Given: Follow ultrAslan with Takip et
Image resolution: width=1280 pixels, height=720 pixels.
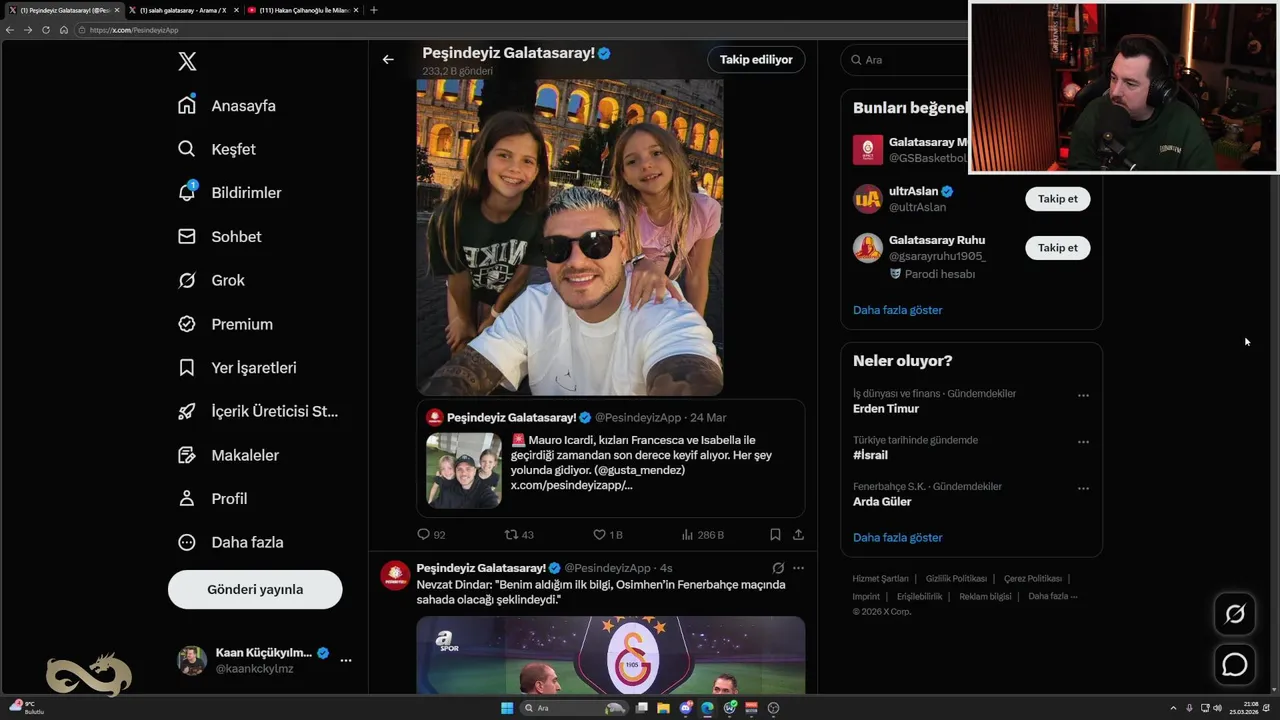Looking at the screenshot, I should click(1058, 199).
